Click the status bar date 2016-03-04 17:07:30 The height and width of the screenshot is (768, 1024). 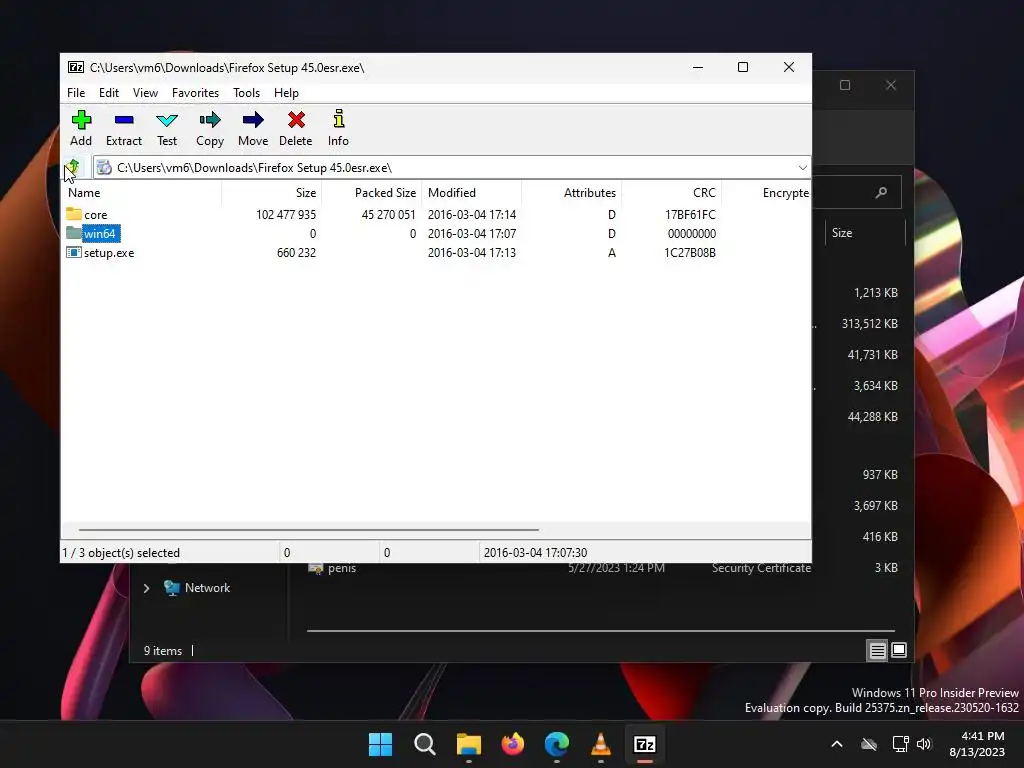click(535, 552)
